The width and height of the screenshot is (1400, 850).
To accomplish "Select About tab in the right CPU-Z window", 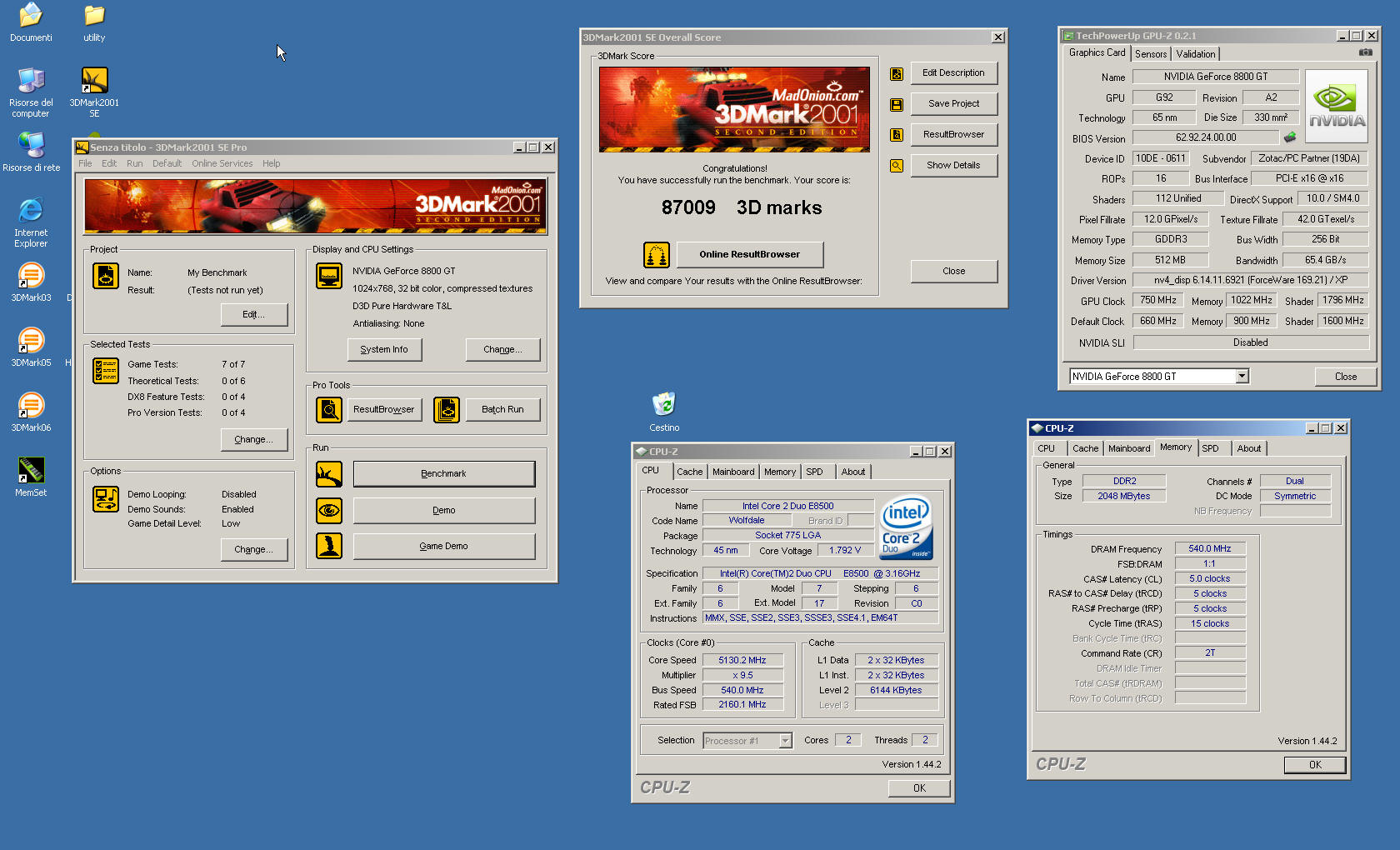I will point(1249,448).
